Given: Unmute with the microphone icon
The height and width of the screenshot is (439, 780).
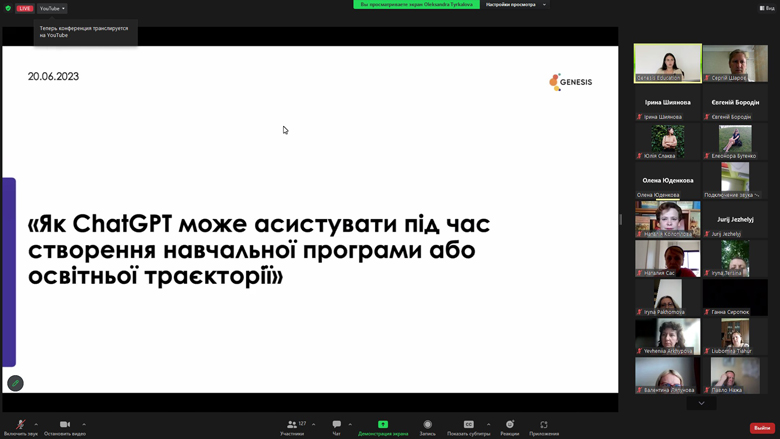Looking at the screenshot, I should [x=20, y=424].
